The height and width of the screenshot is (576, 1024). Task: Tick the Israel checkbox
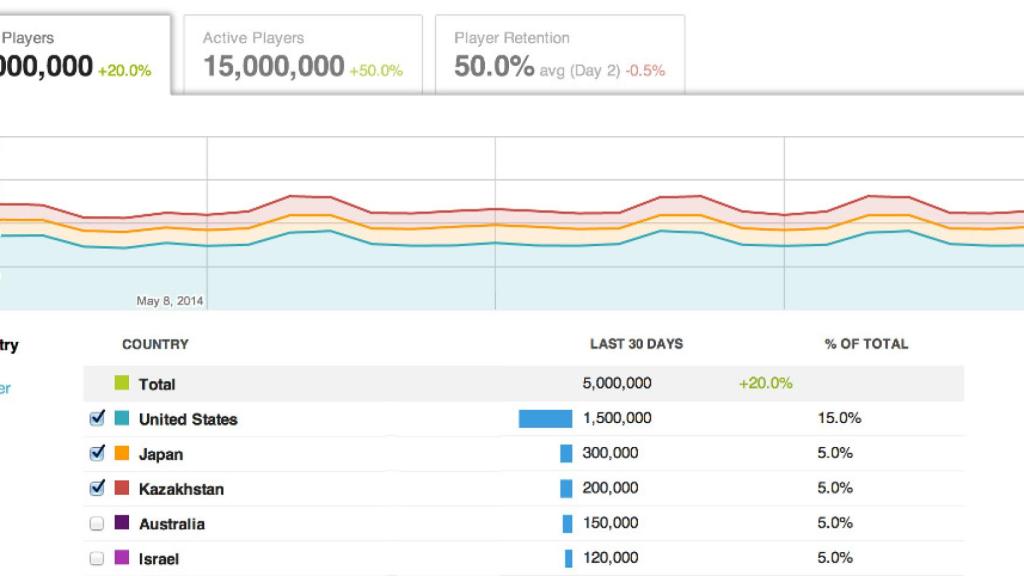(x=97, y=558)
